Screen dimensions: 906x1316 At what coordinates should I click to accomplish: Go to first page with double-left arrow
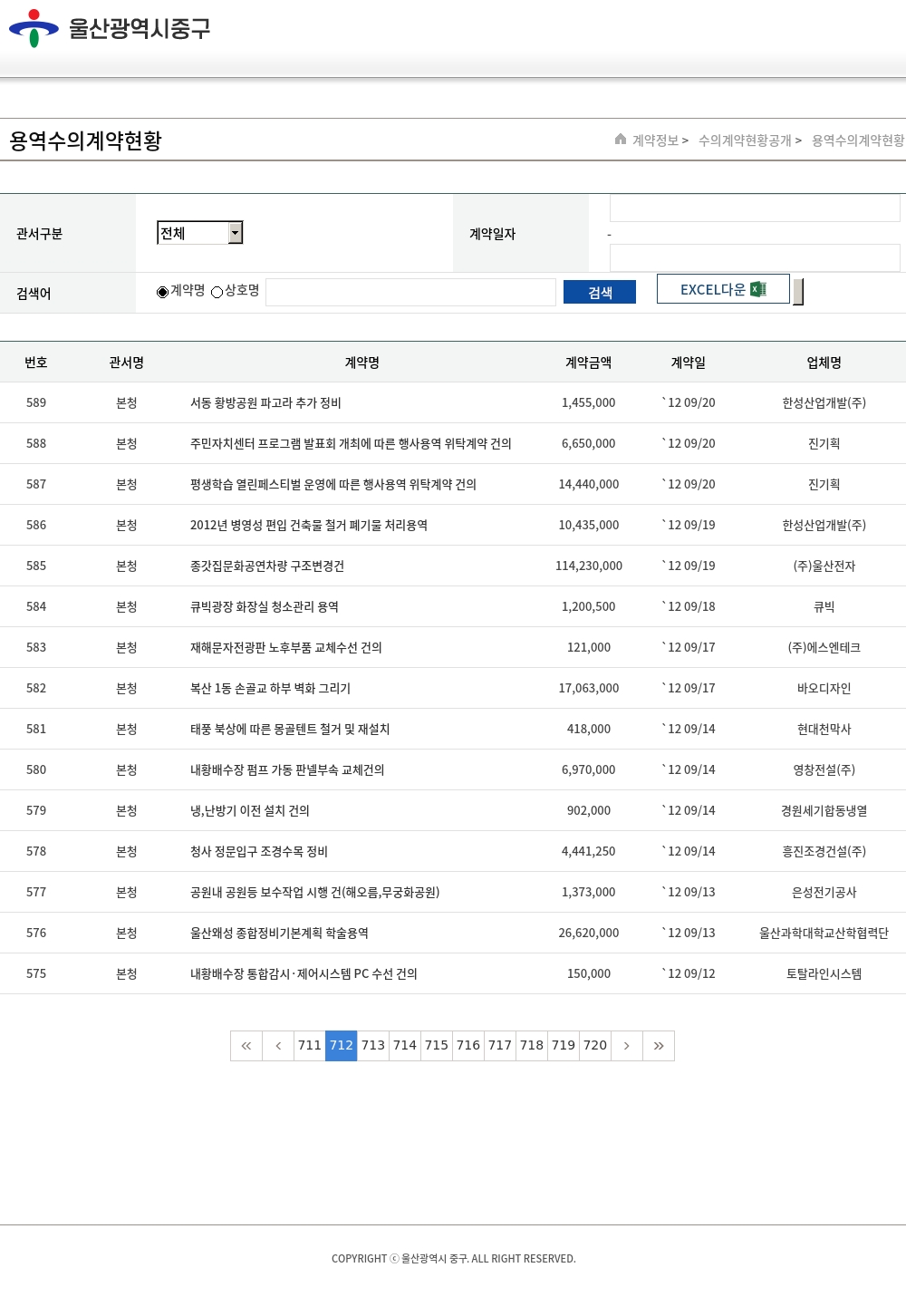tap(246, 1045)
